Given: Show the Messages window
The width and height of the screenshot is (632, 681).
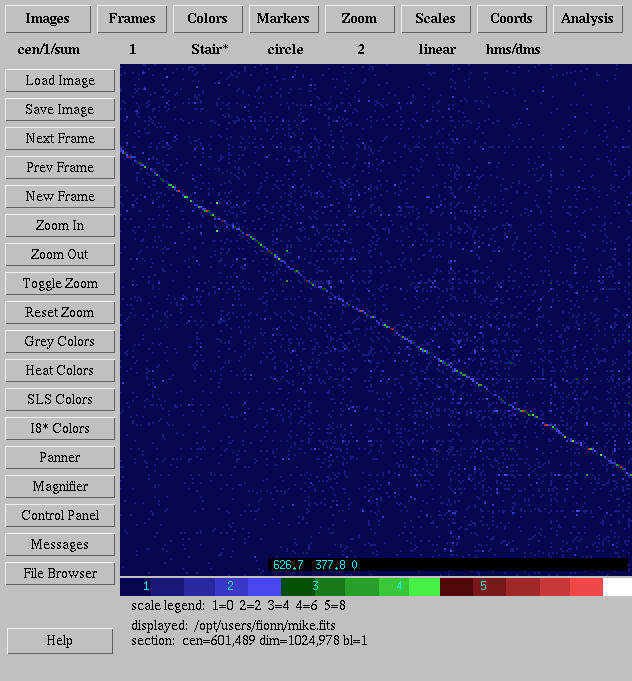Looking at the screenshot, I should coord(60,545).
